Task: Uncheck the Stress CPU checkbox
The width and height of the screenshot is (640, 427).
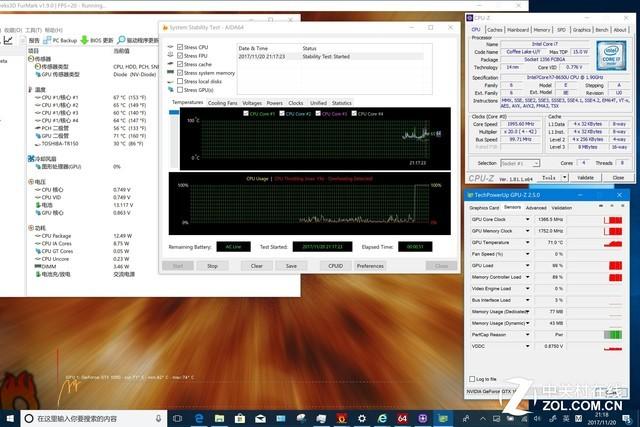Action: pos(180,47)
